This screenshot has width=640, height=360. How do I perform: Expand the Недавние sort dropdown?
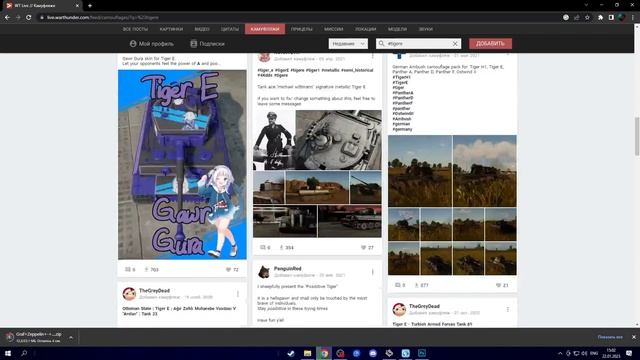click(x=348, y=44)
